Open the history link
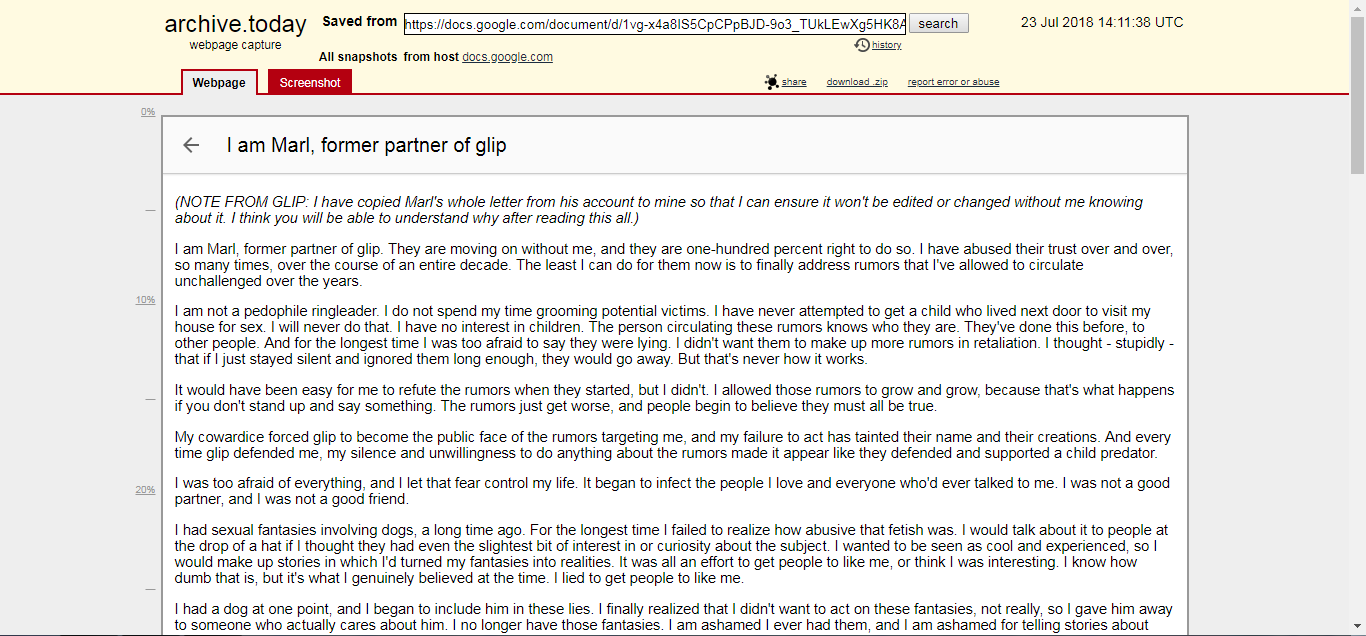 [x=886, y=45]
